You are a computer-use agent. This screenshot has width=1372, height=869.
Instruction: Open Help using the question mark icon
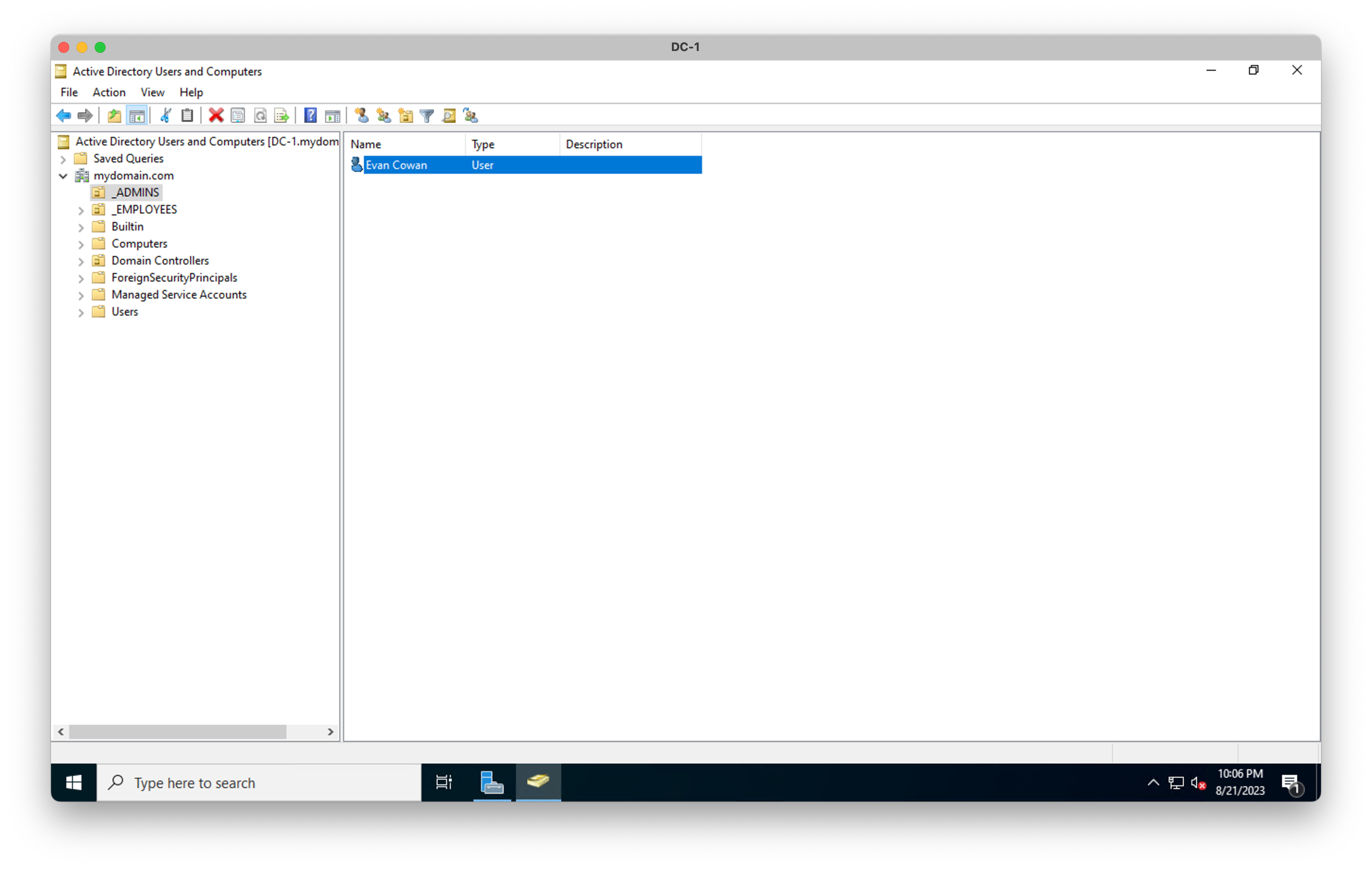[310, 115]
